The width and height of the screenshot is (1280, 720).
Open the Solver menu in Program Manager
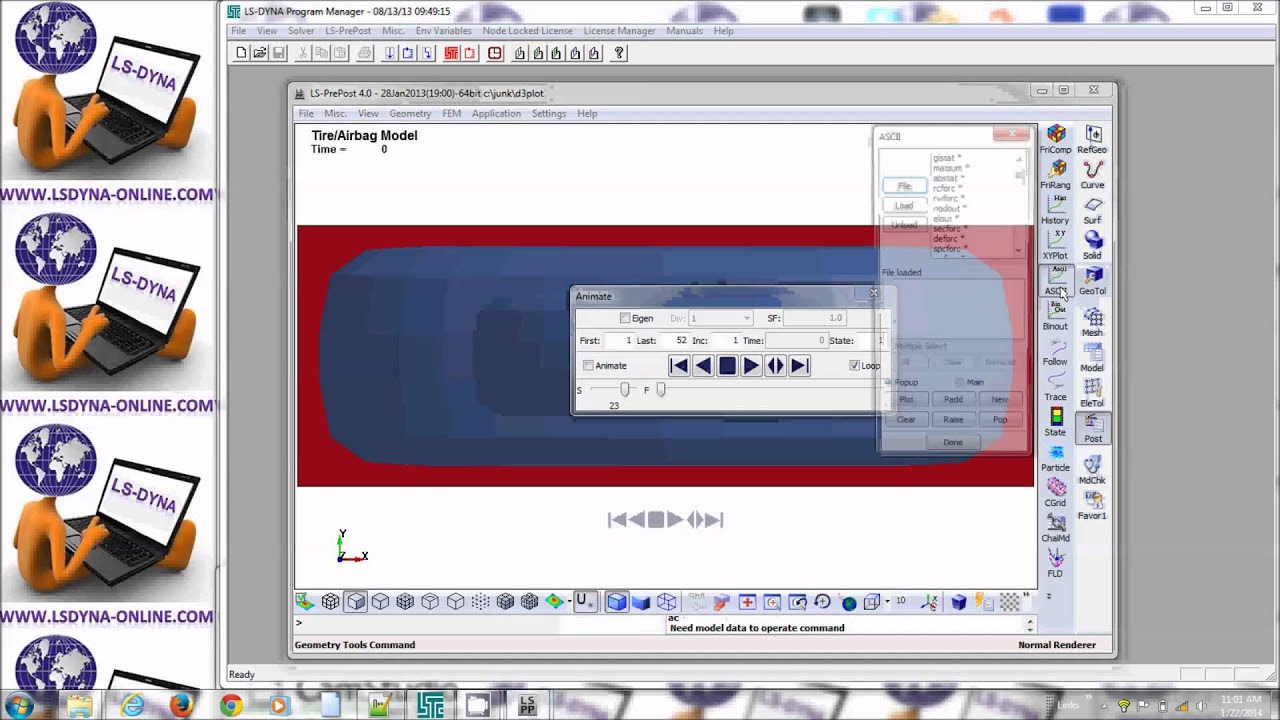click(x=301, y=31)
